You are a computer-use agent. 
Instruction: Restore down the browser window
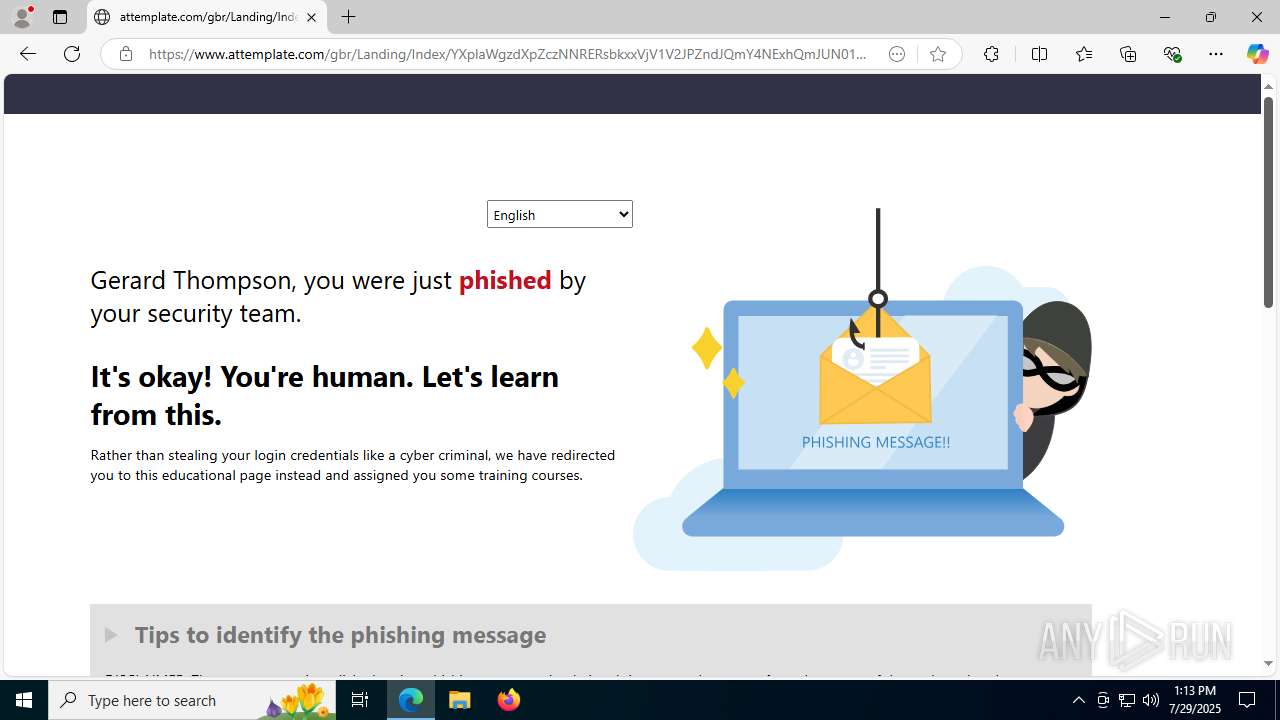[1211, 17]
